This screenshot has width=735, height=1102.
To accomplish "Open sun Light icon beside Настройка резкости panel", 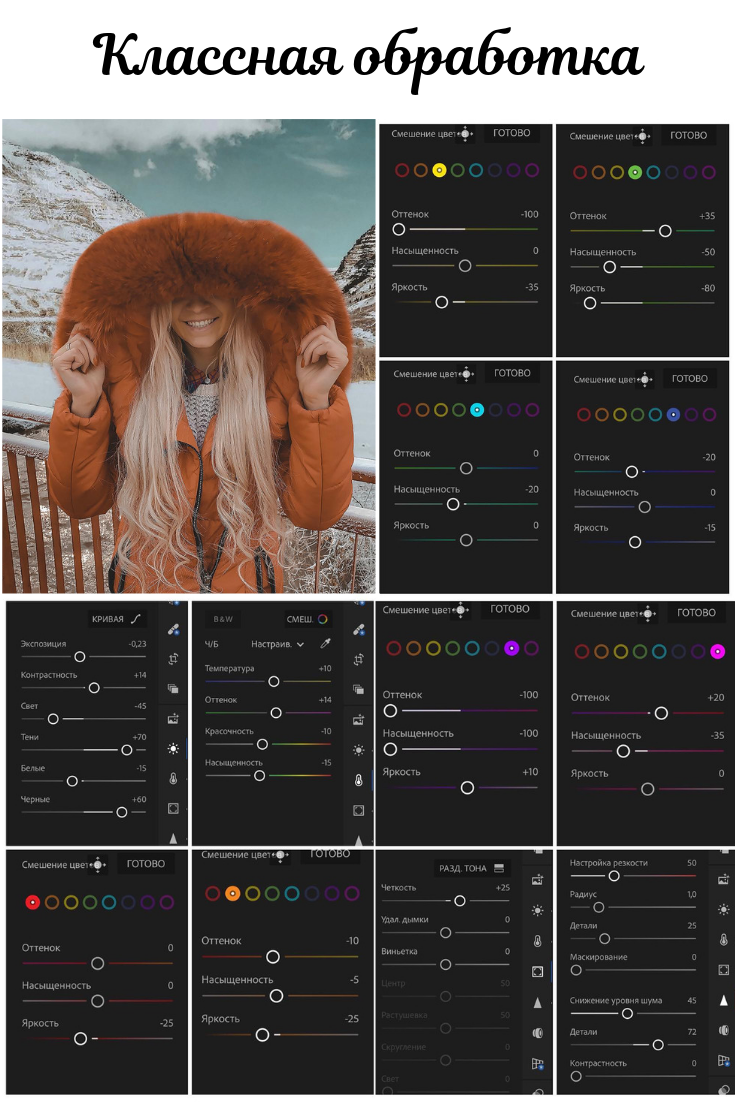I will click(724, 909).
